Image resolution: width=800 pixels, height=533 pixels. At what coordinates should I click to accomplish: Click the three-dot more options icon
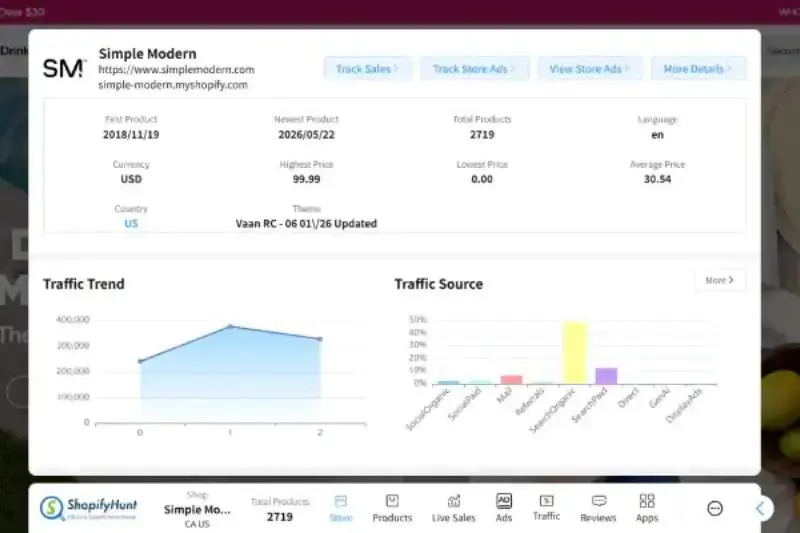click(715, 508)
